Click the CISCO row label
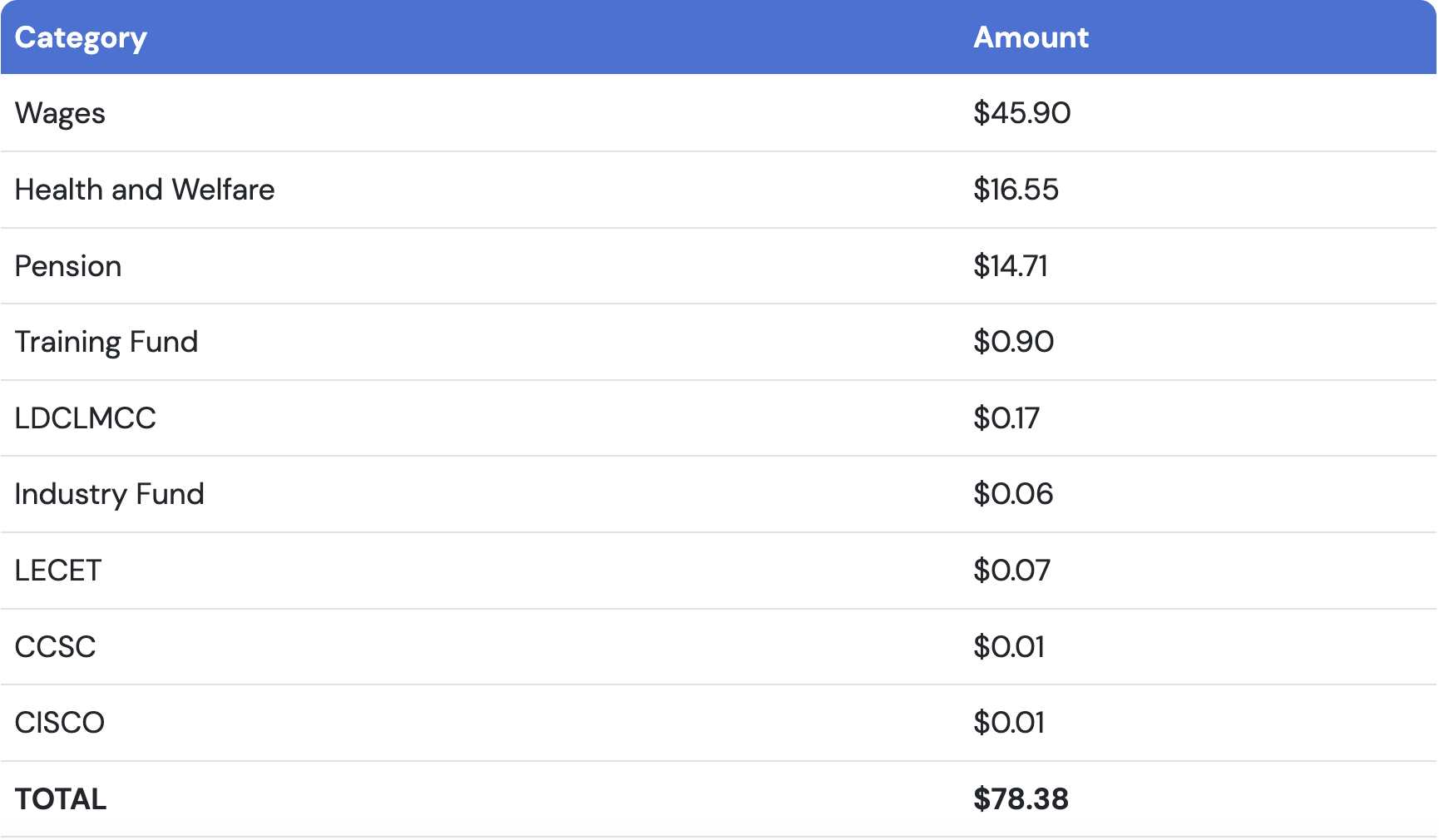1439x840 pixels. click(60, 723)
